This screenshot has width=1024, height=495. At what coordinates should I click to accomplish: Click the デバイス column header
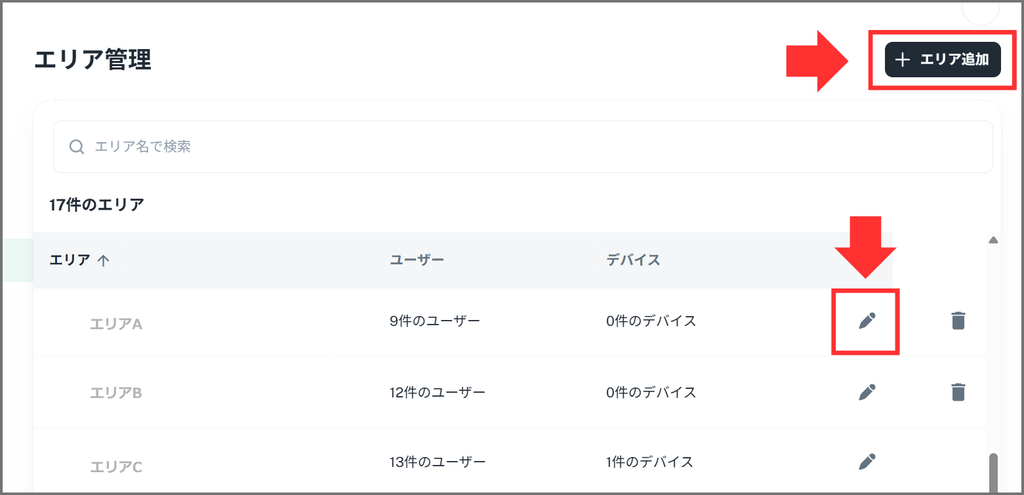[633, 260]
